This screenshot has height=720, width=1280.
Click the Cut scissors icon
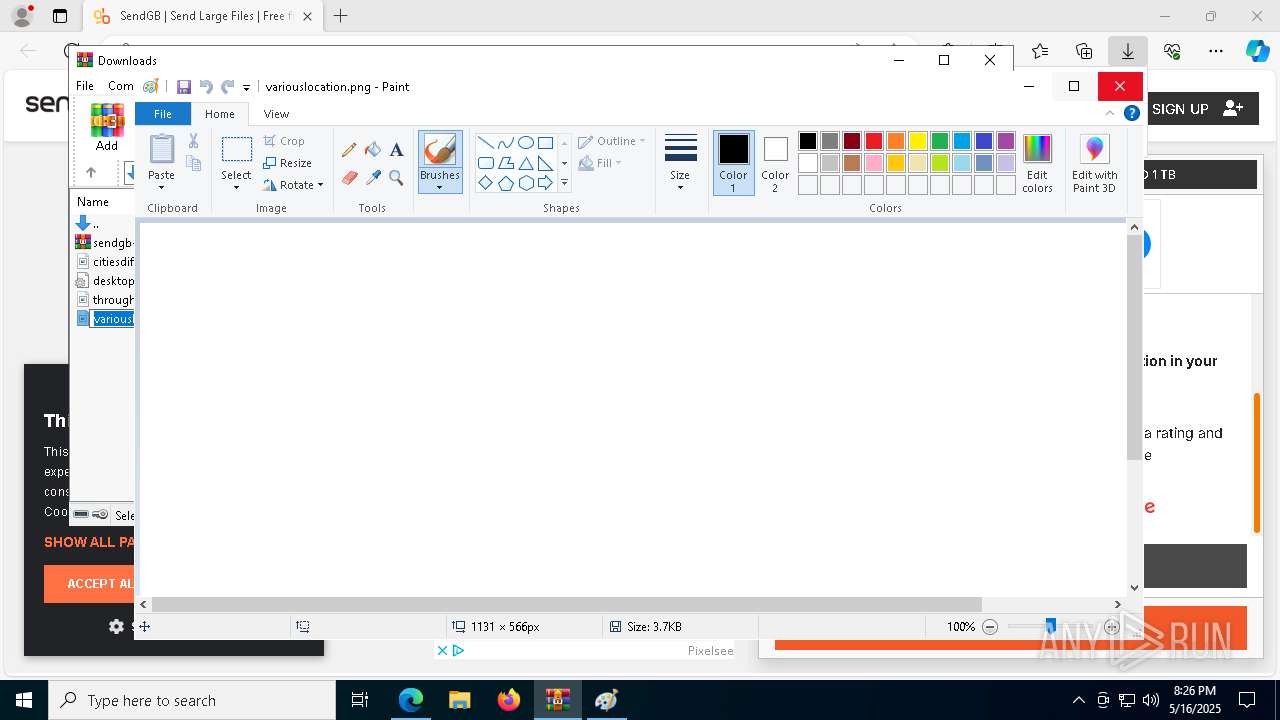tap(193, 142)
